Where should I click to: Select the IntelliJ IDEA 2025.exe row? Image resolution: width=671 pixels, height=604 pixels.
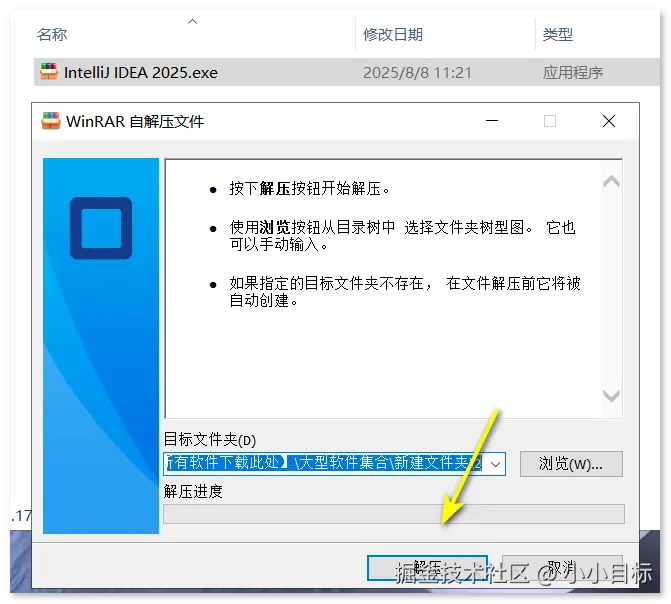point(347,72)
